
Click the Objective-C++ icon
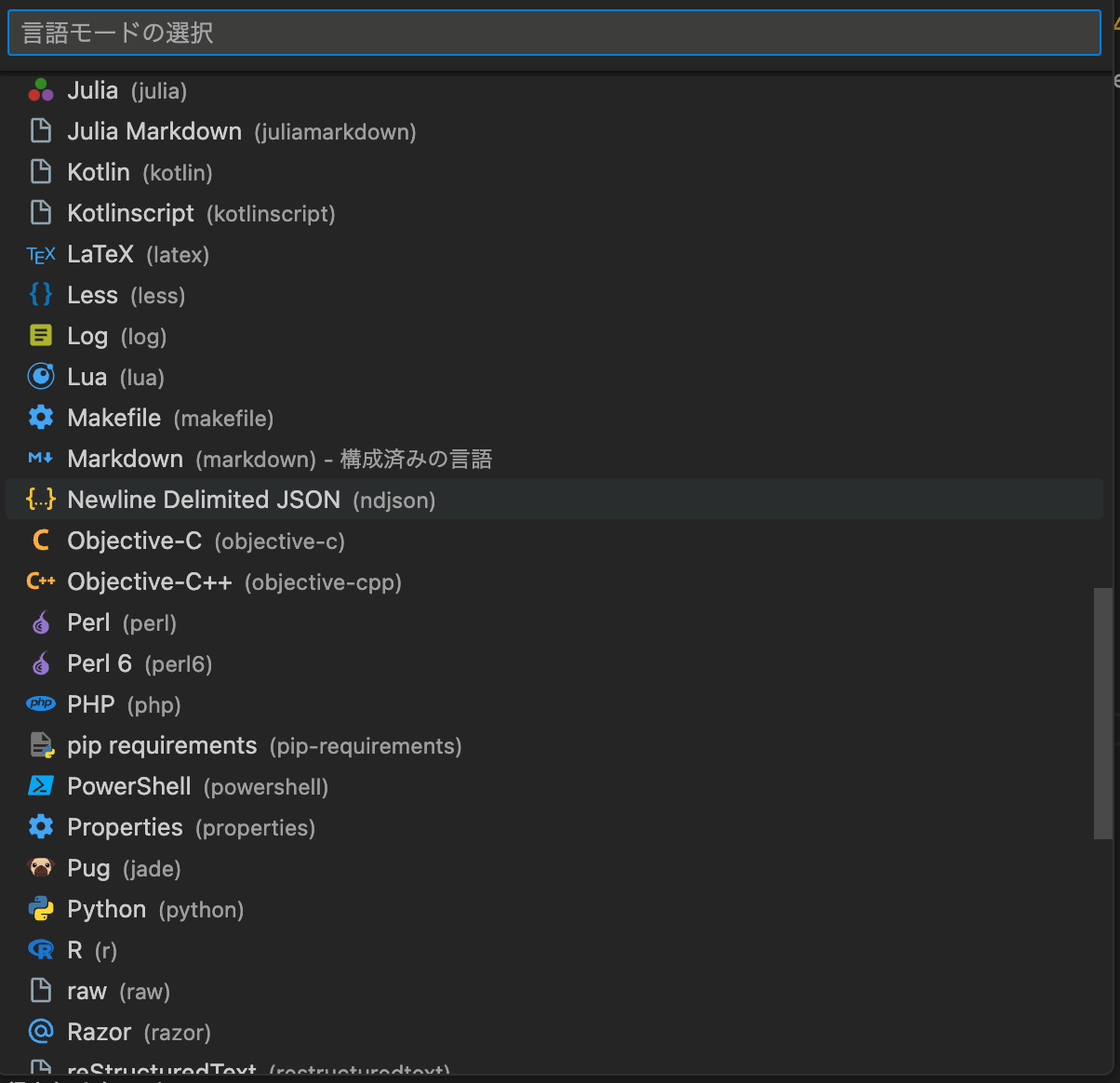41,582
